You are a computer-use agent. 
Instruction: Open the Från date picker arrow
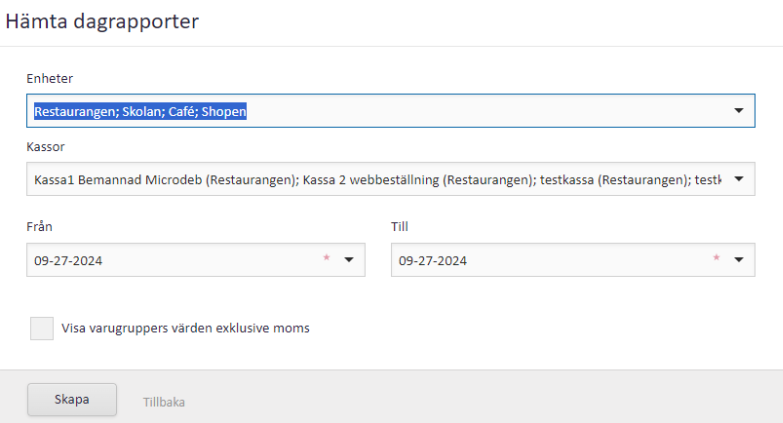[349, 260]
